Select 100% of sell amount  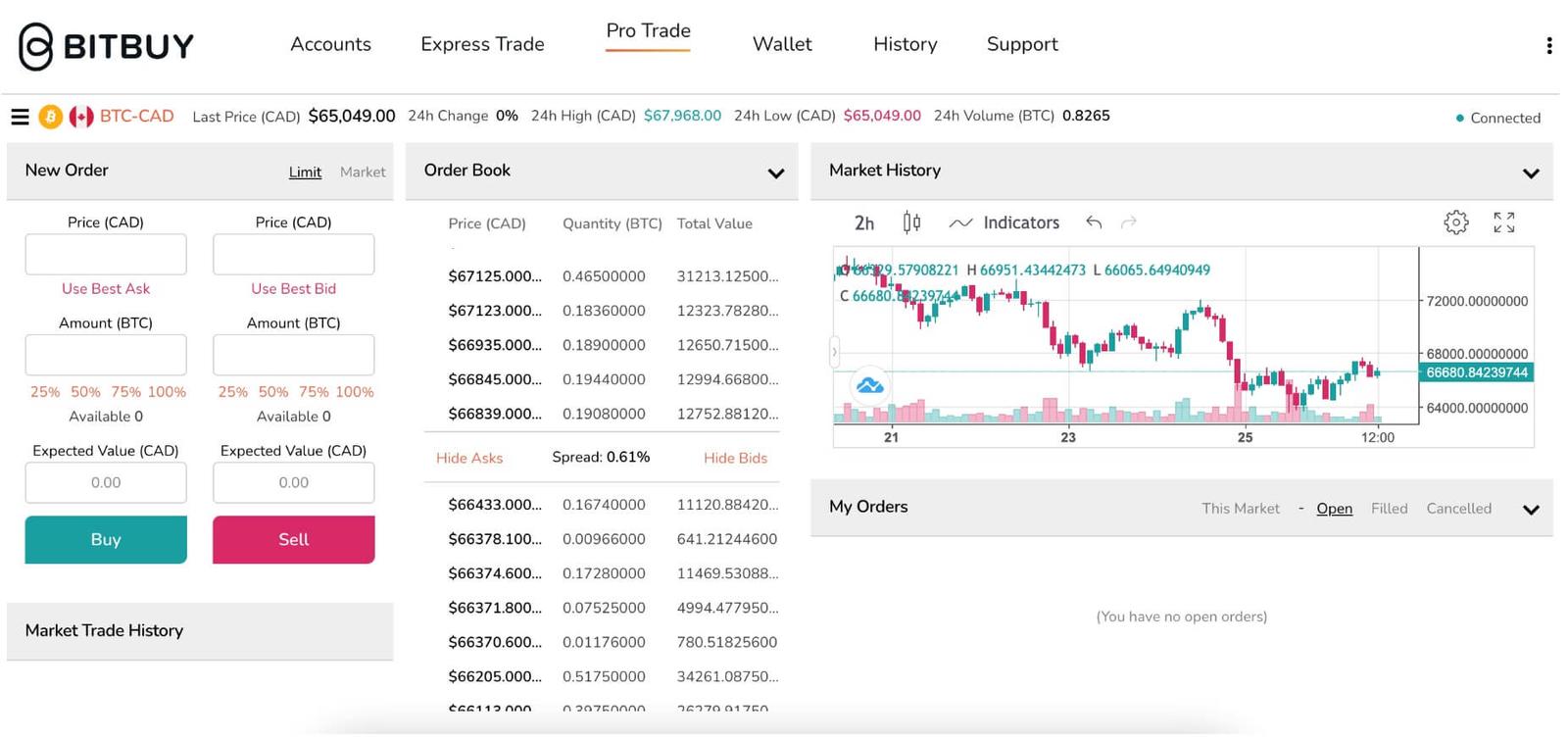click(x=355, y=391)
